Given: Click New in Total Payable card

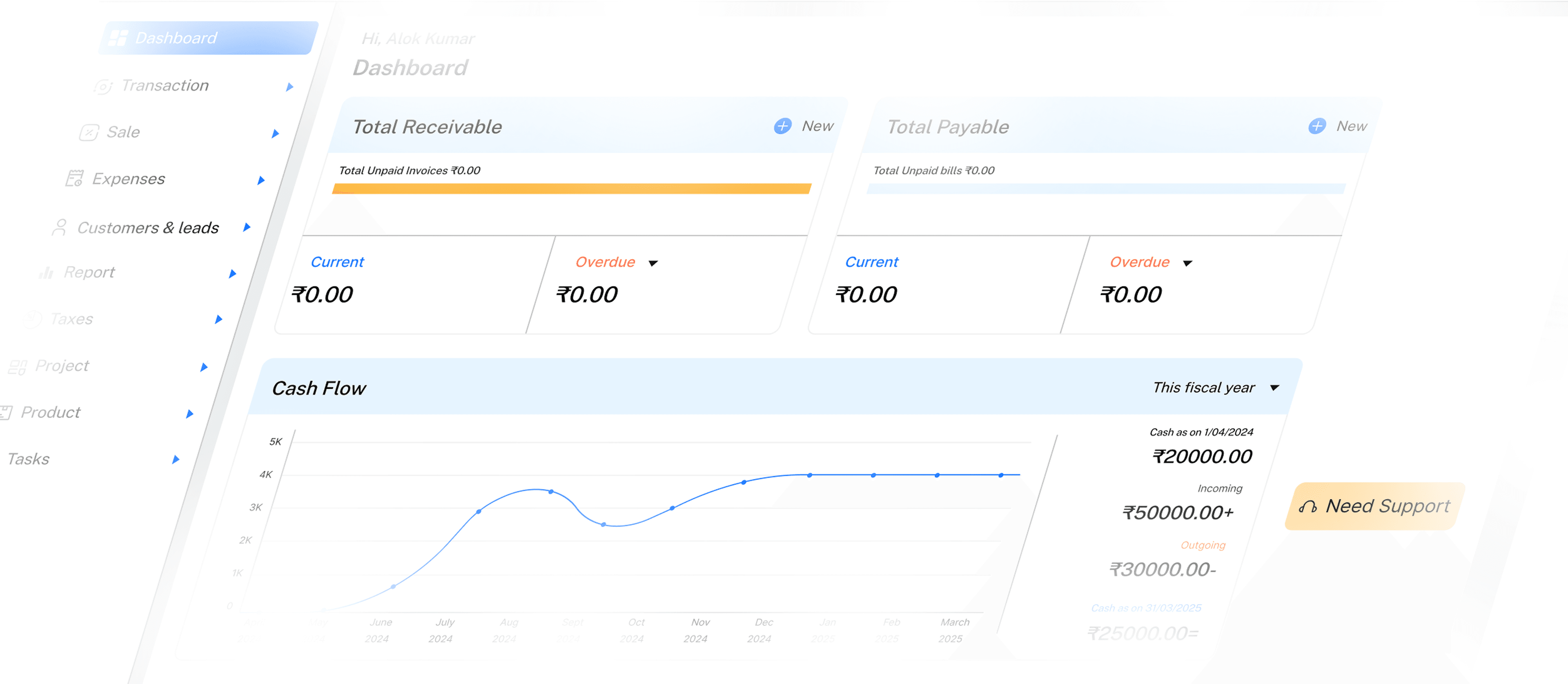Looking at the screenshot, I should (1352, 126).
